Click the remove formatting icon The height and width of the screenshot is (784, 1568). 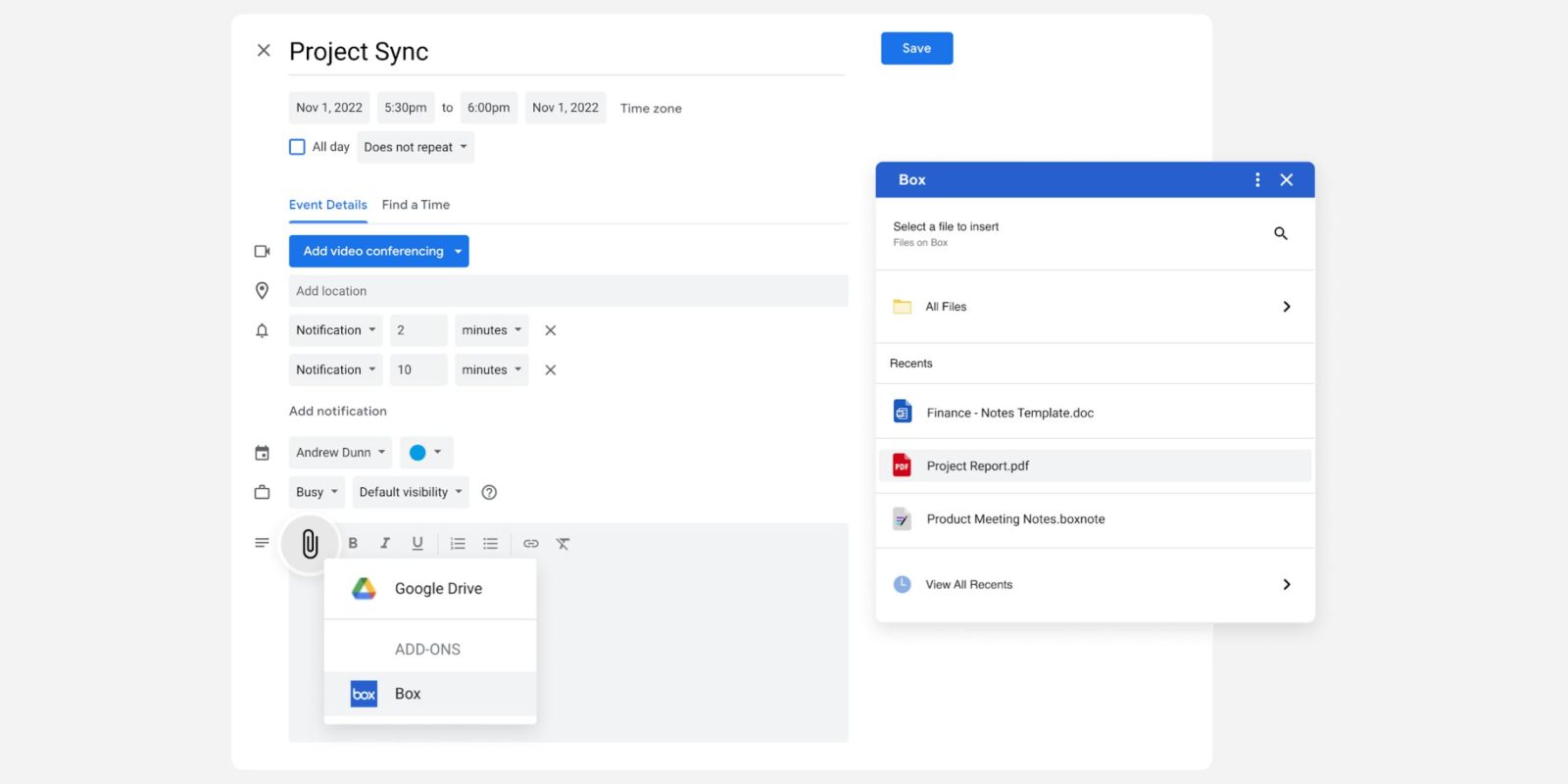click(x=563, y=544)
